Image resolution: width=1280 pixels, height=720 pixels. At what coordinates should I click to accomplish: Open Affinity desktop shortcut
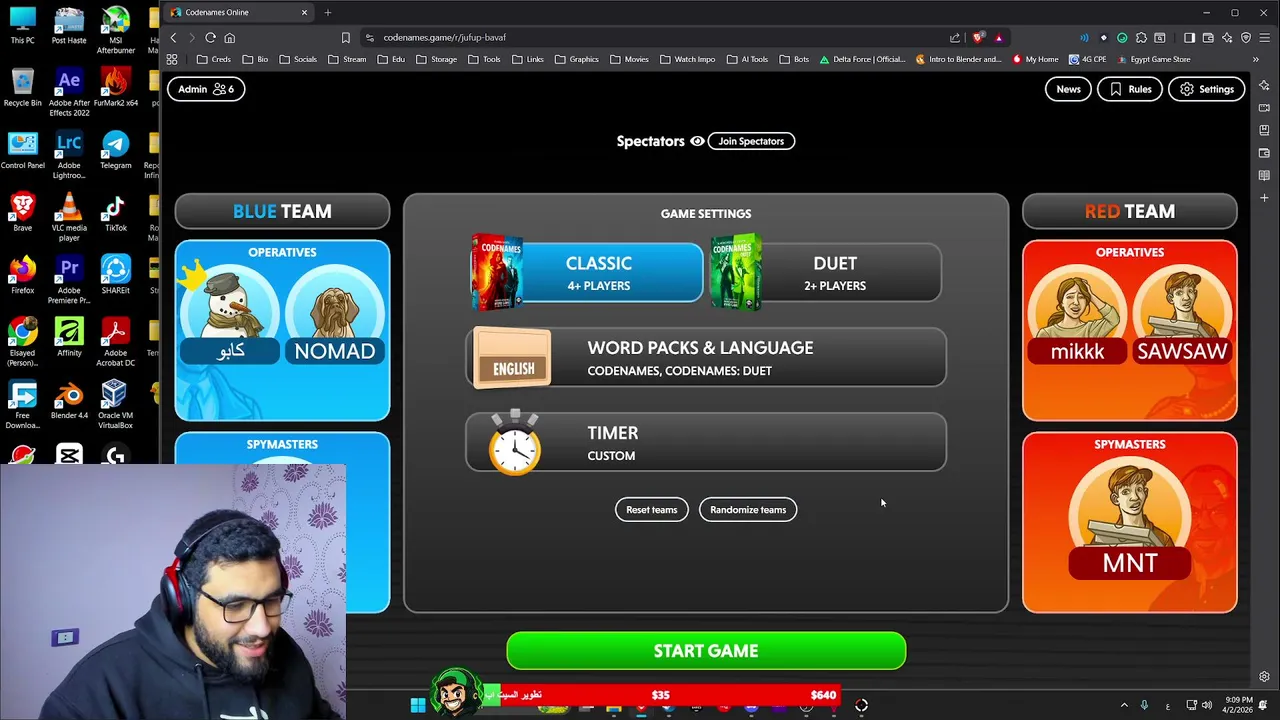(69, 338)
